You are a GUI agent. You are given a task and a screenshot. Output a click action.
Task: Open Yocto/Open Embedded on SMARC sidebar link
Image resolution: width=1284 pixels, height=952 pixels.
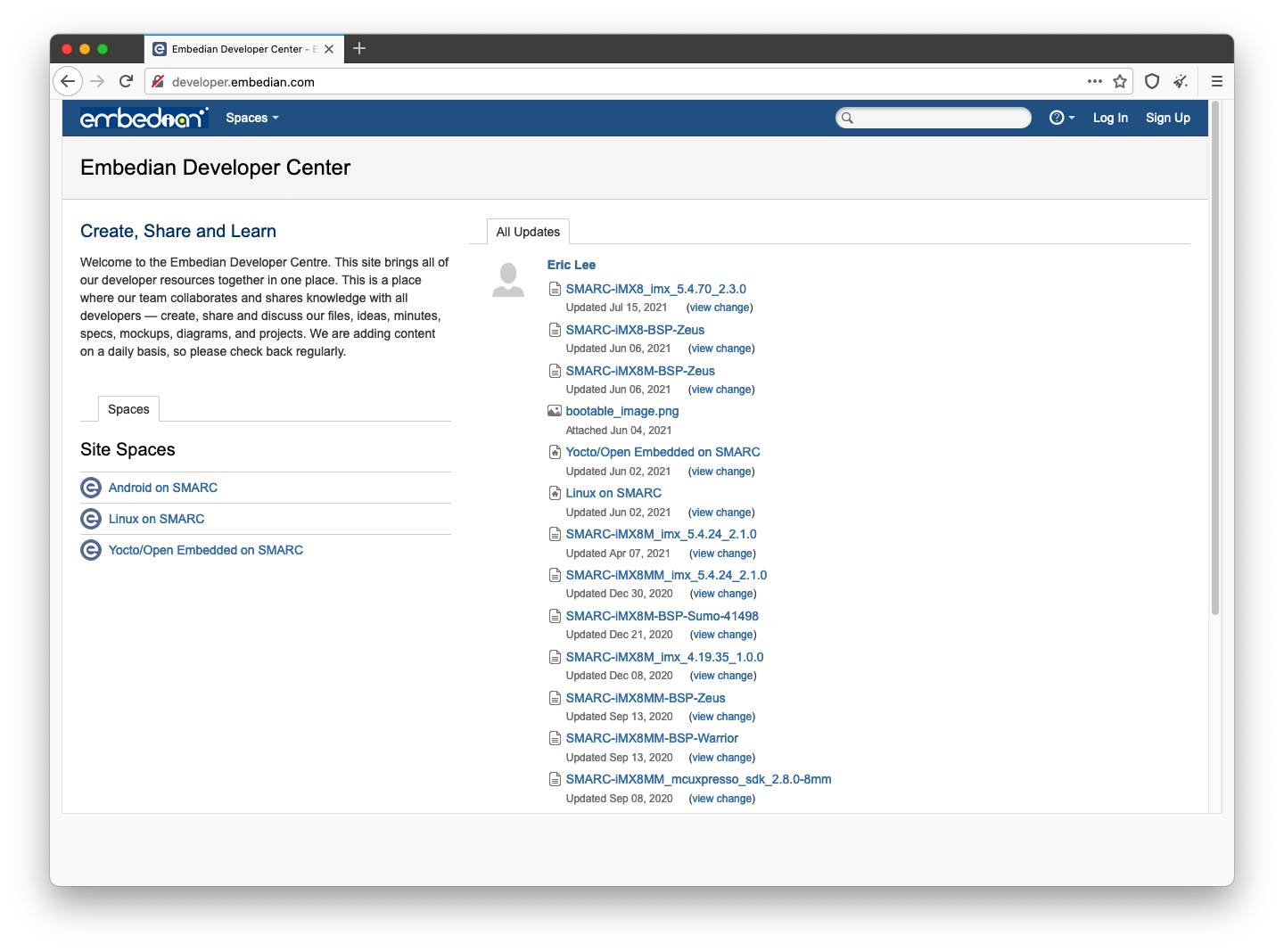(x=206, y=550)
